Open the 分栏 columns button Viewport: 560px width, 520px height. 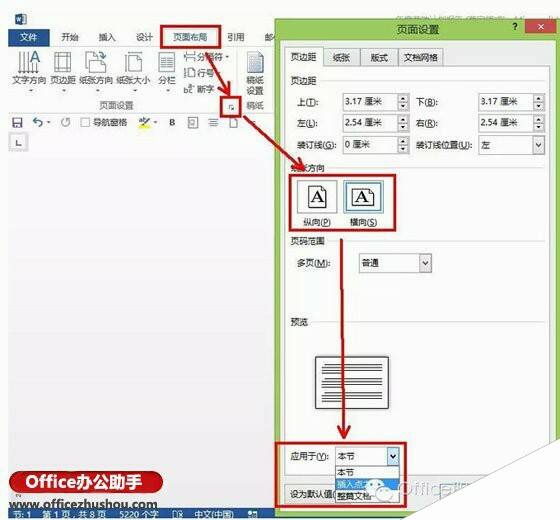click(167, 71)
